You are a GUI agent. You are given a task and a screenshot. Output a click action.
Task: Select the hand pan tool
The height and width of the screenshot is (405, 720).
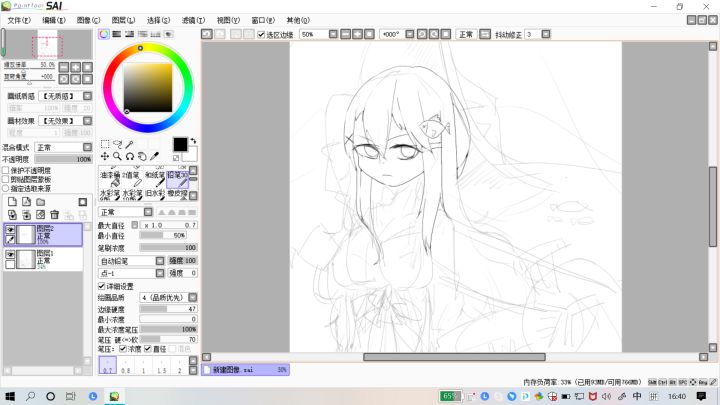pos(142,157)
